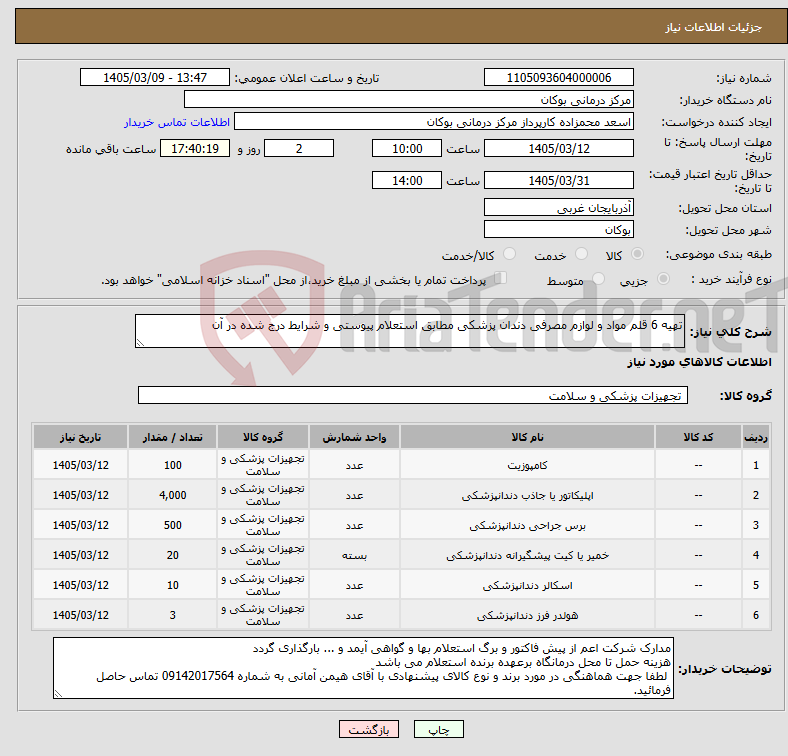Viewport: 788px width, 756px height.
Task: Select the کالا/خدمت radio button
Action: [510, 254]
